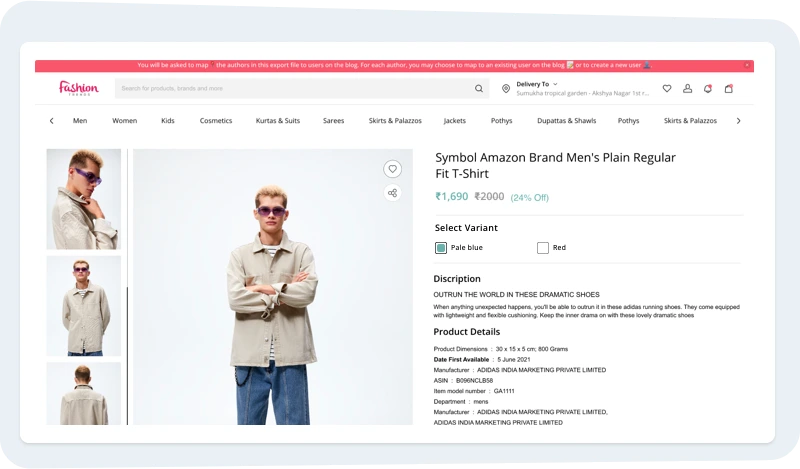Dismiss the pink notification banner
Viewport: 800px width, 469px height.
click(747, 65)
